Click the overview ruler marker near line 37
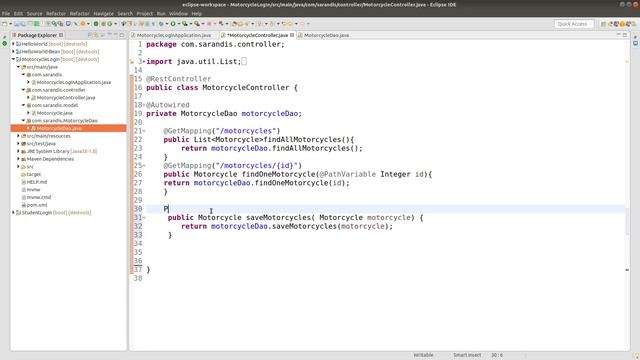Screen dimensions: 640x360 (627, 270)
